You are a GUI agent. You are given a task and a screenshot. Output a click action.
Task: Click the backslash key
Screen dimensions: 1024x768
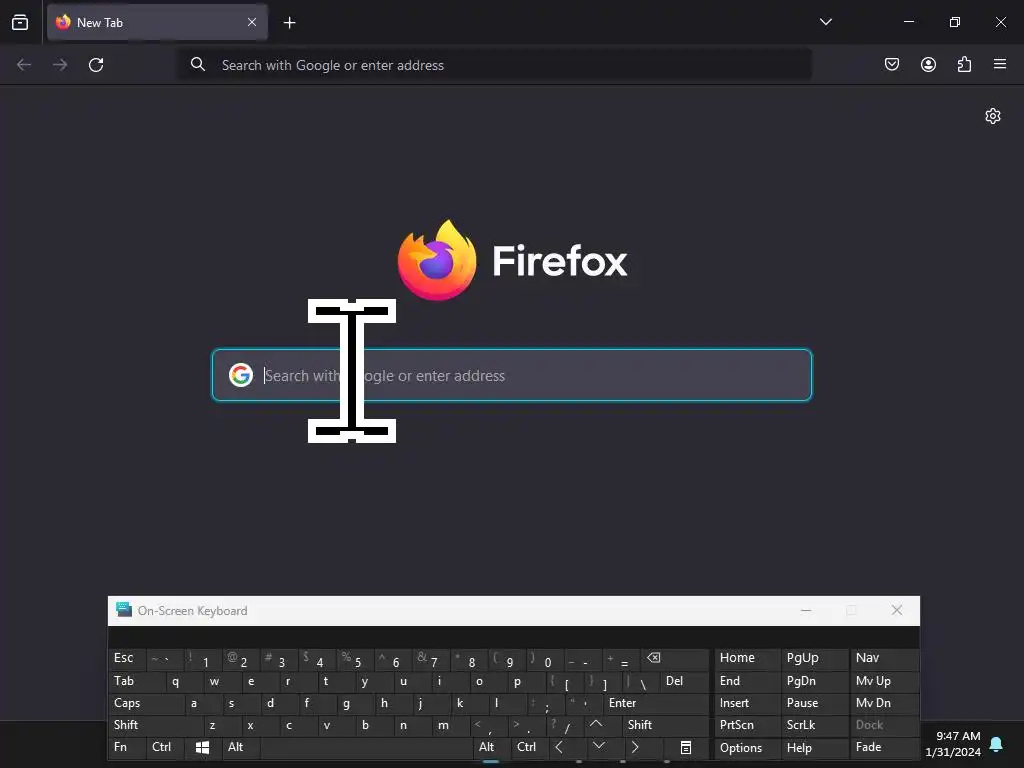(640, 681)
